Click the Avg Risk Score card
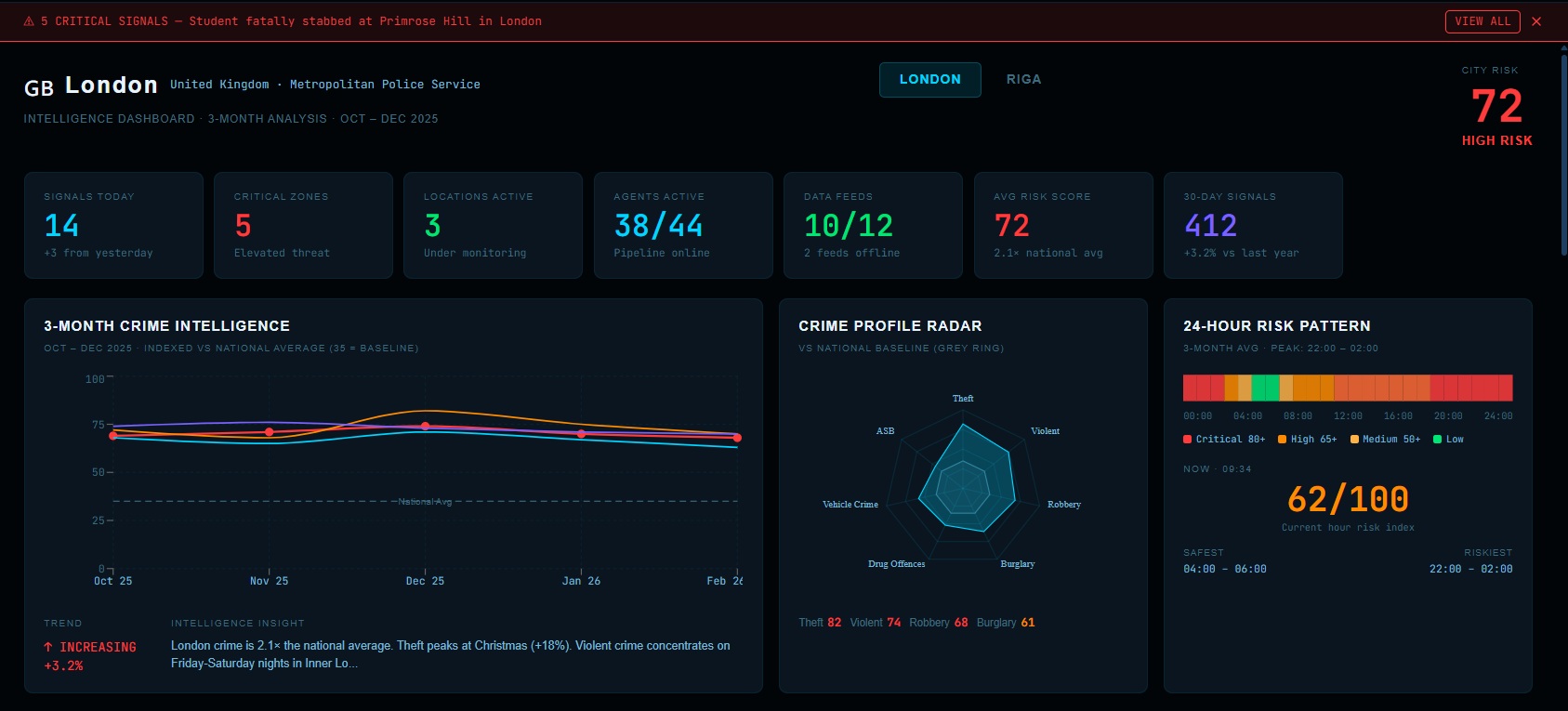This screenshot has width=1568, height=711. 1063,225
